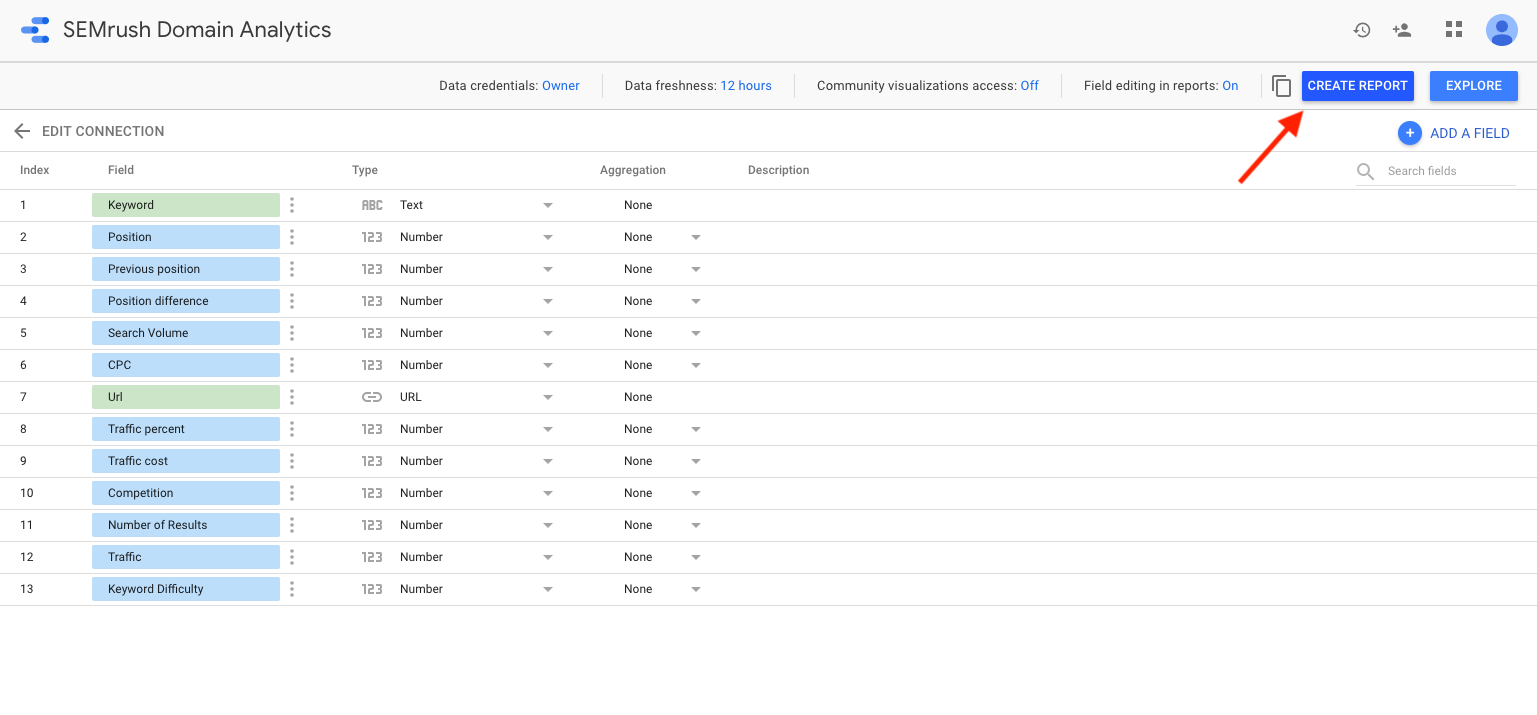
Task: Click the plus icon on Add a Field
Action: (x=1410, y=132)
